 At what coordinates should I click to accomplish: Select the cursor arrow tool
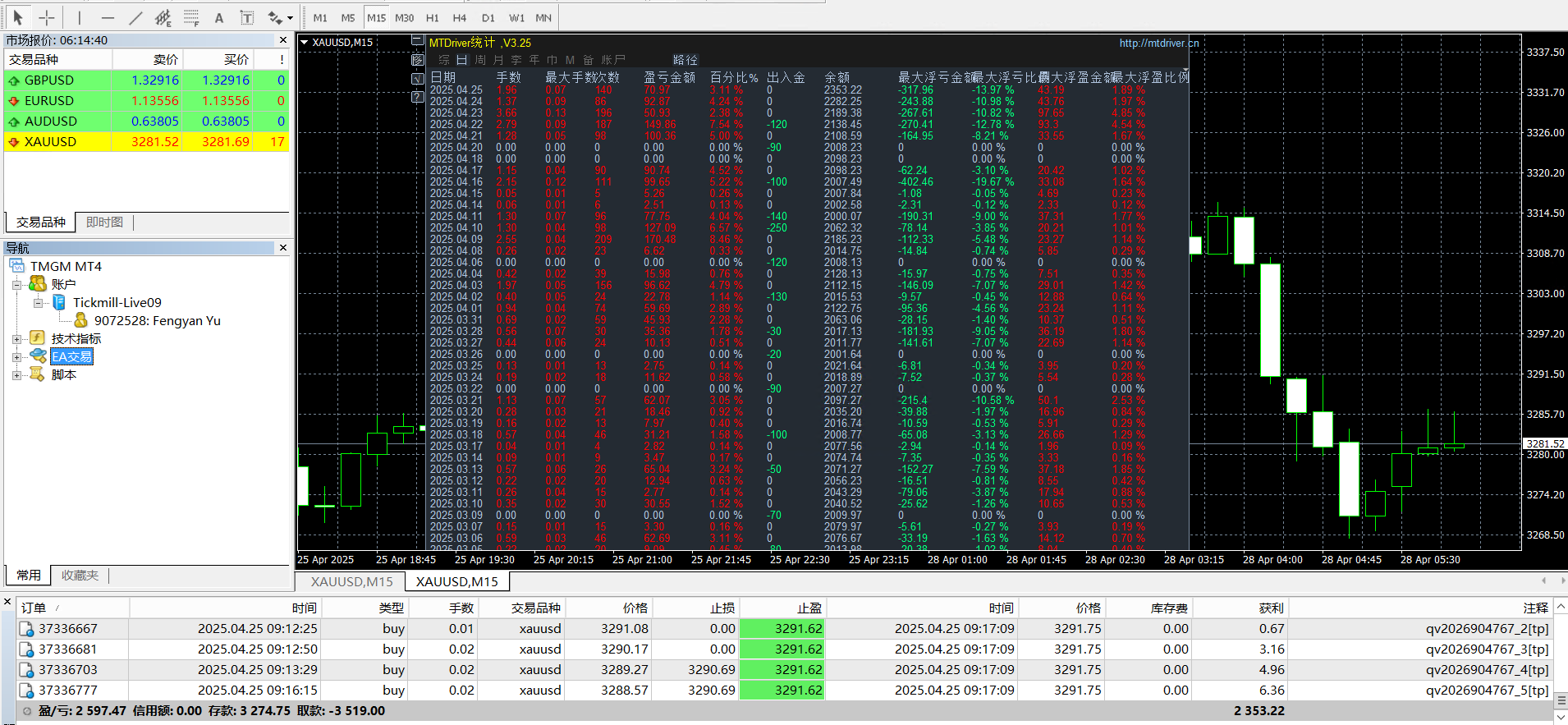18,17
